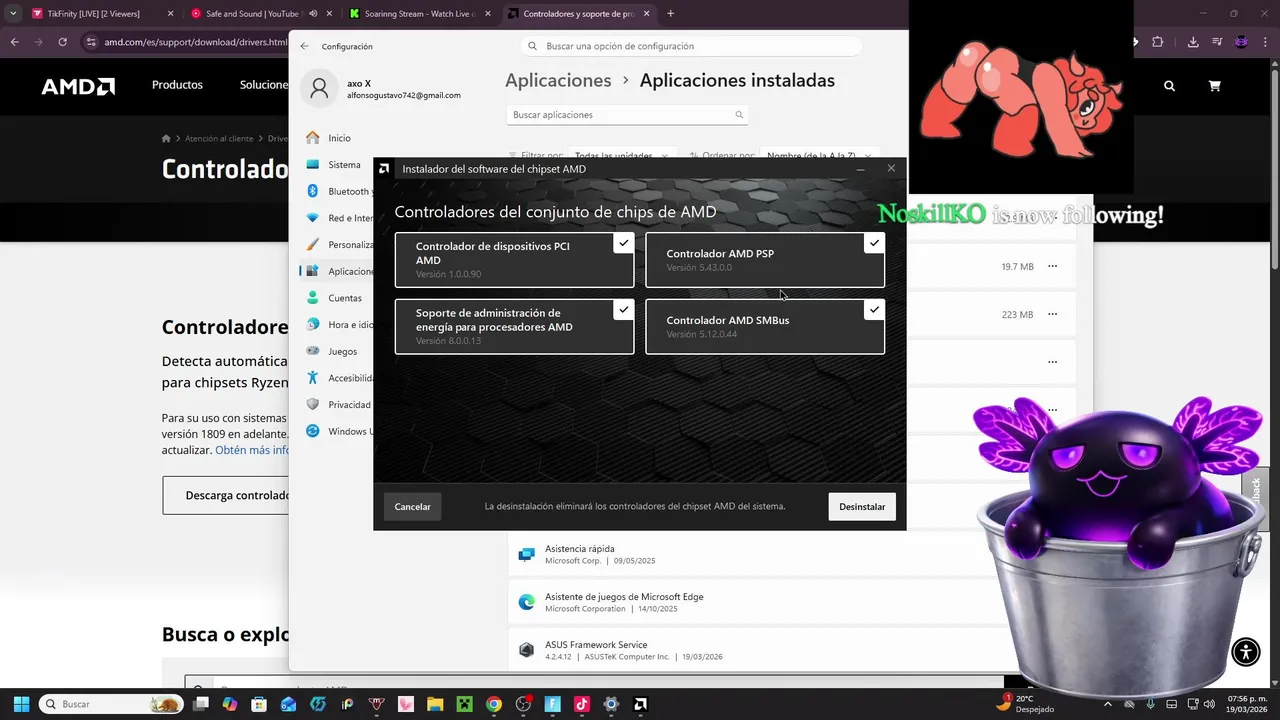This screenshot has width=1280, height=720.
Task: Expand the Todas las unidades filter dropdown
Action: 621,156
